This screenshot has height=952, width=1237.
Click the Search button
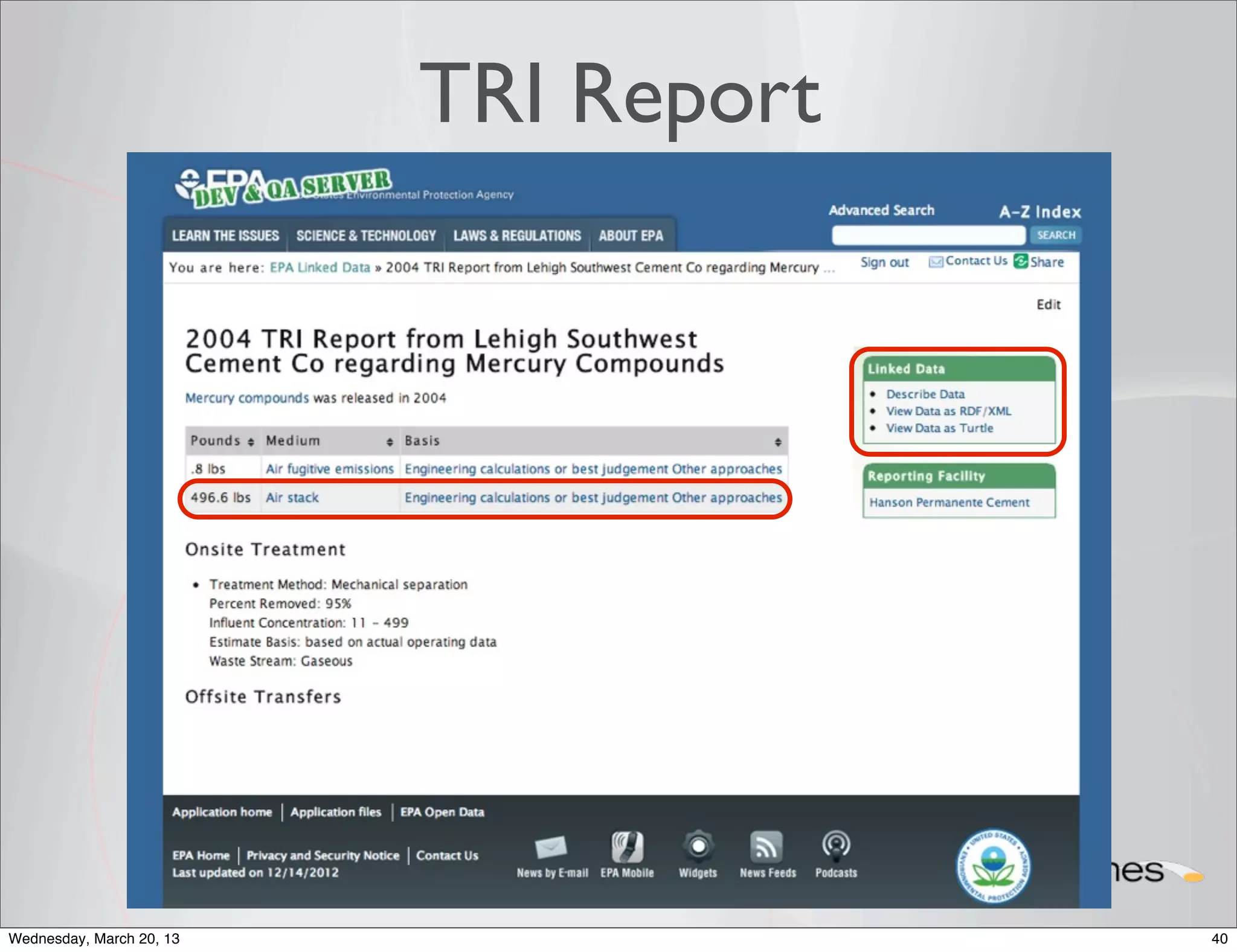click(x=1056, y=235)
